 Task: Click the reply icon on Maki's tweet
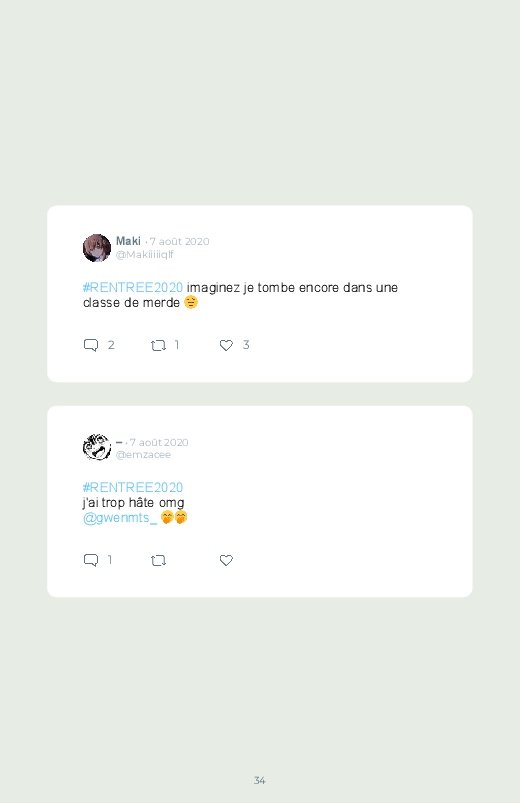point(91,345)
